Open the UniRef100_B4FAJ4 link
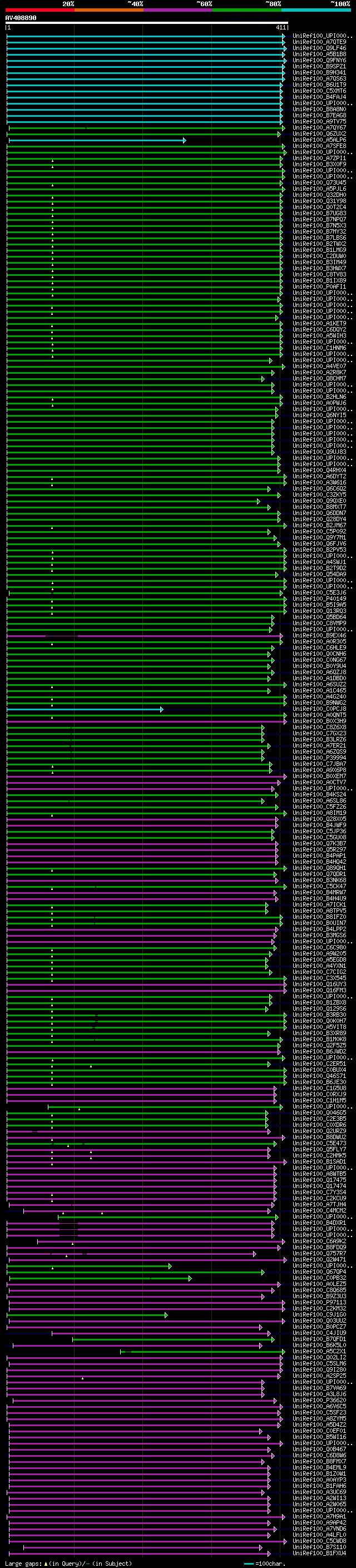This screenshot has width=356, height=1568. 319,97
